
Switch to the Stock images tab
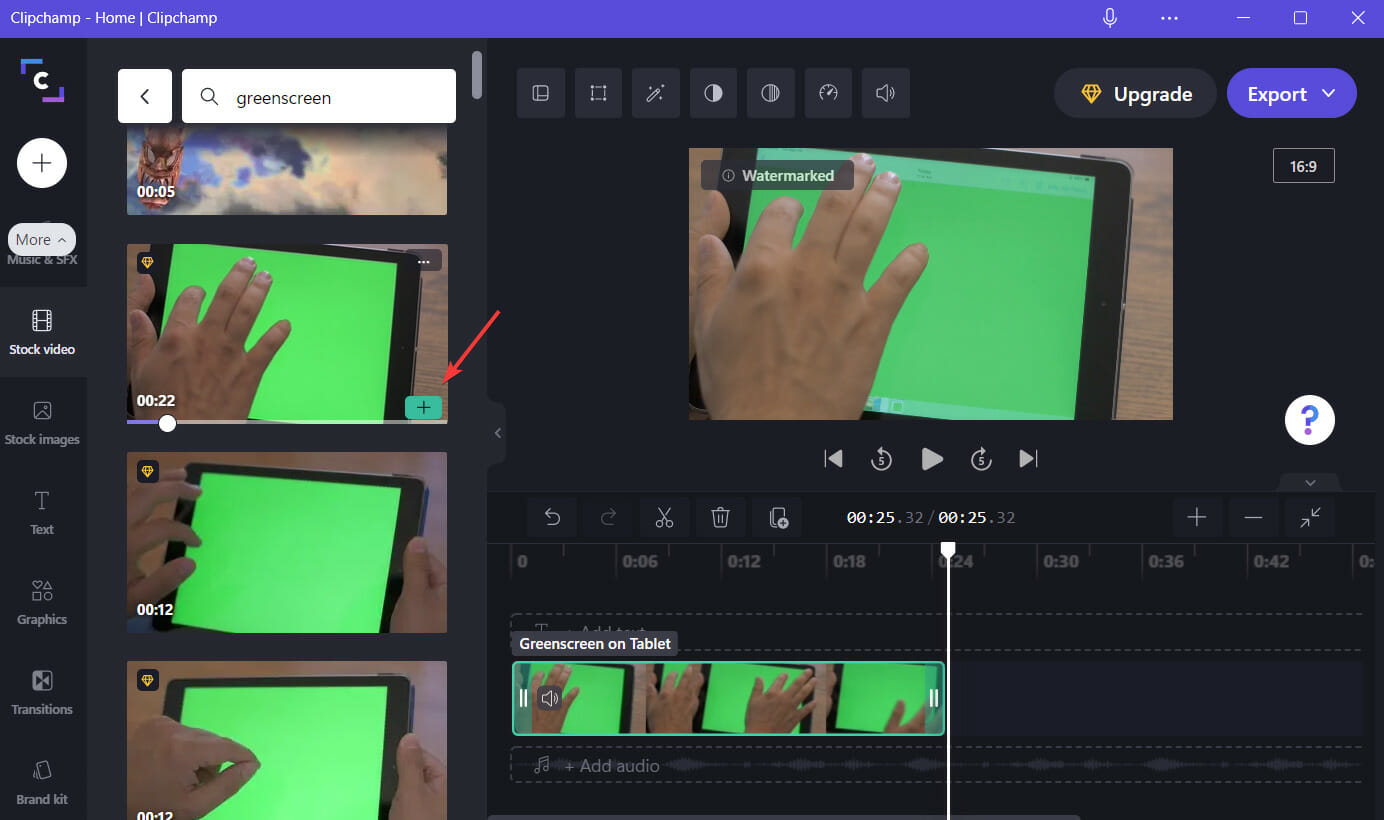click(x=41, y=423)
